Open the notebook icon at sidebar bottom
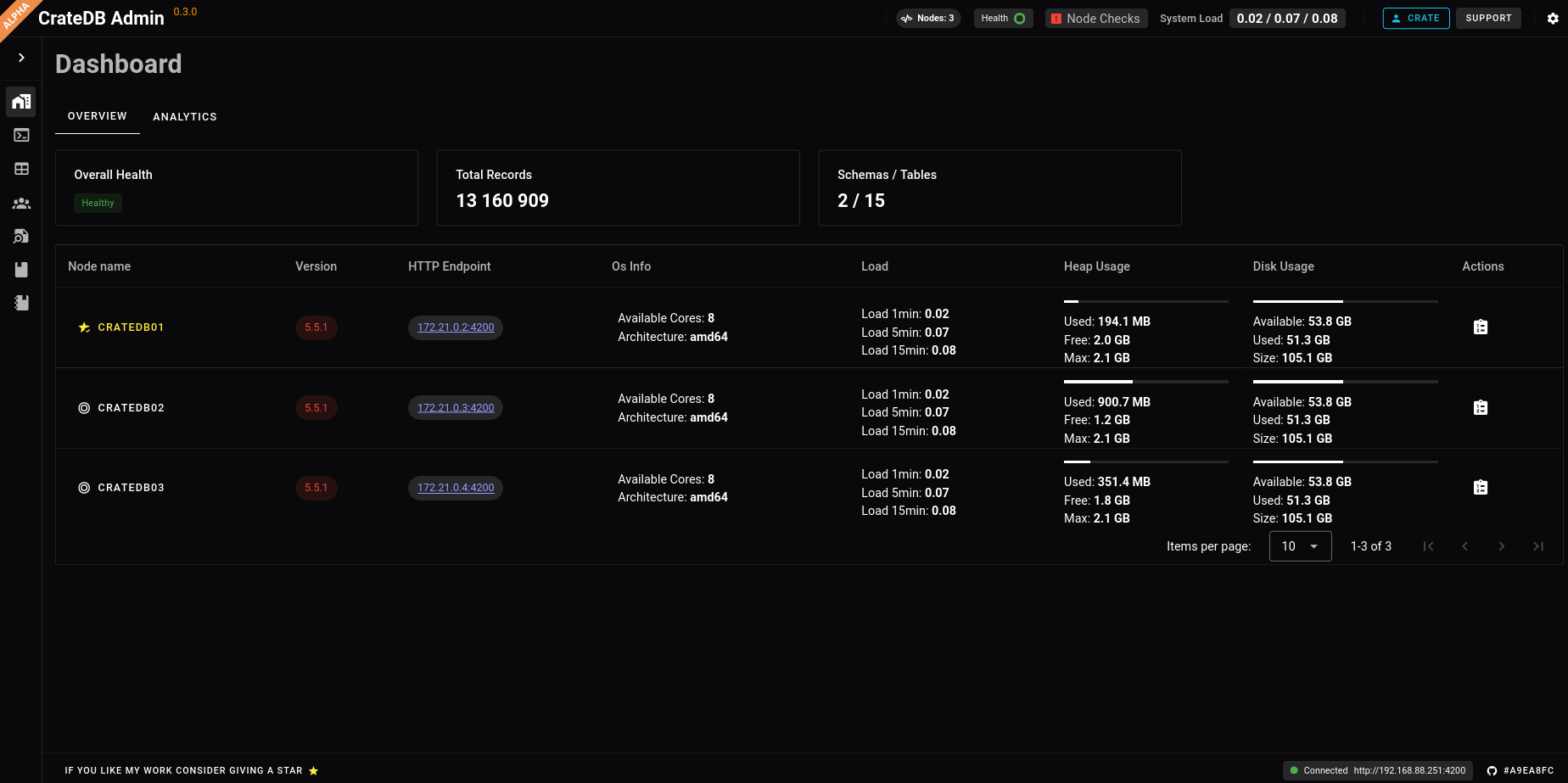 pos(21,303)
